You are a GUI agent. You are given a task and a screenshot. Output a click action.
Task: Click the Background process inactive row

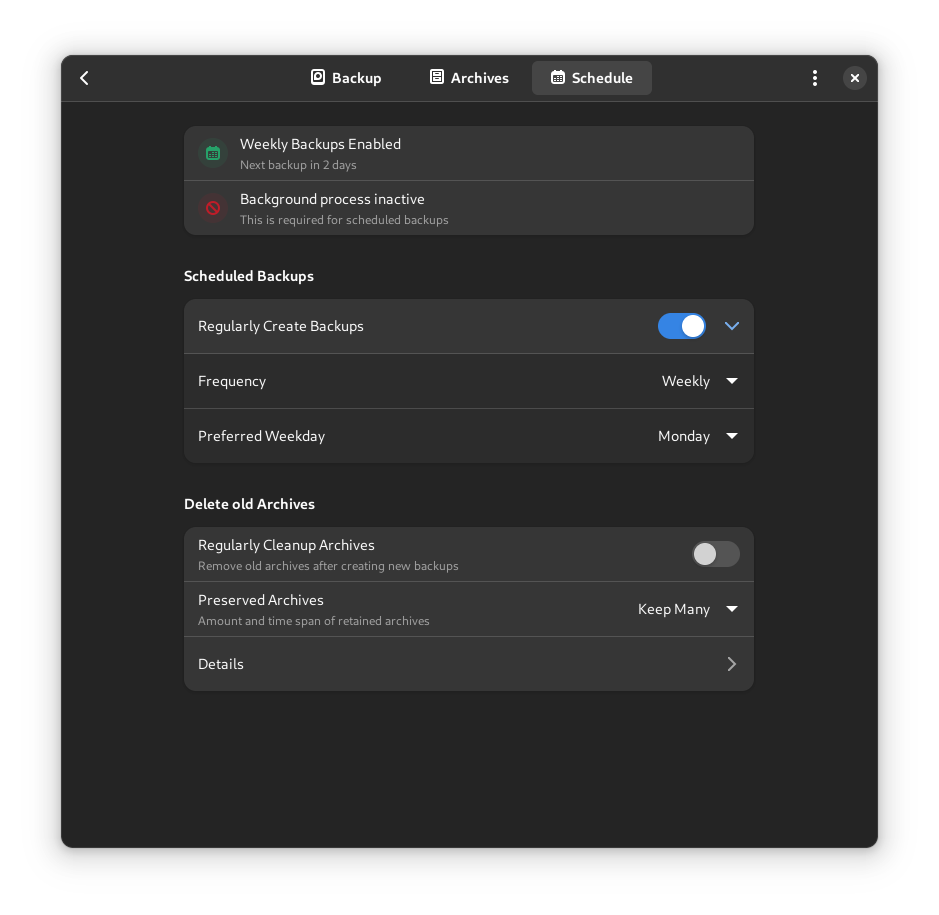(x=468, y=208)
